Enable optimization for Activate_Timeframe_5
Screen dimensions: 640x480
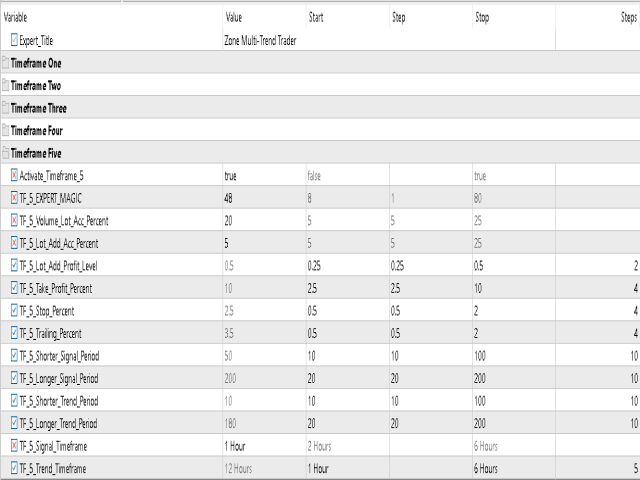tap(14, 176)
